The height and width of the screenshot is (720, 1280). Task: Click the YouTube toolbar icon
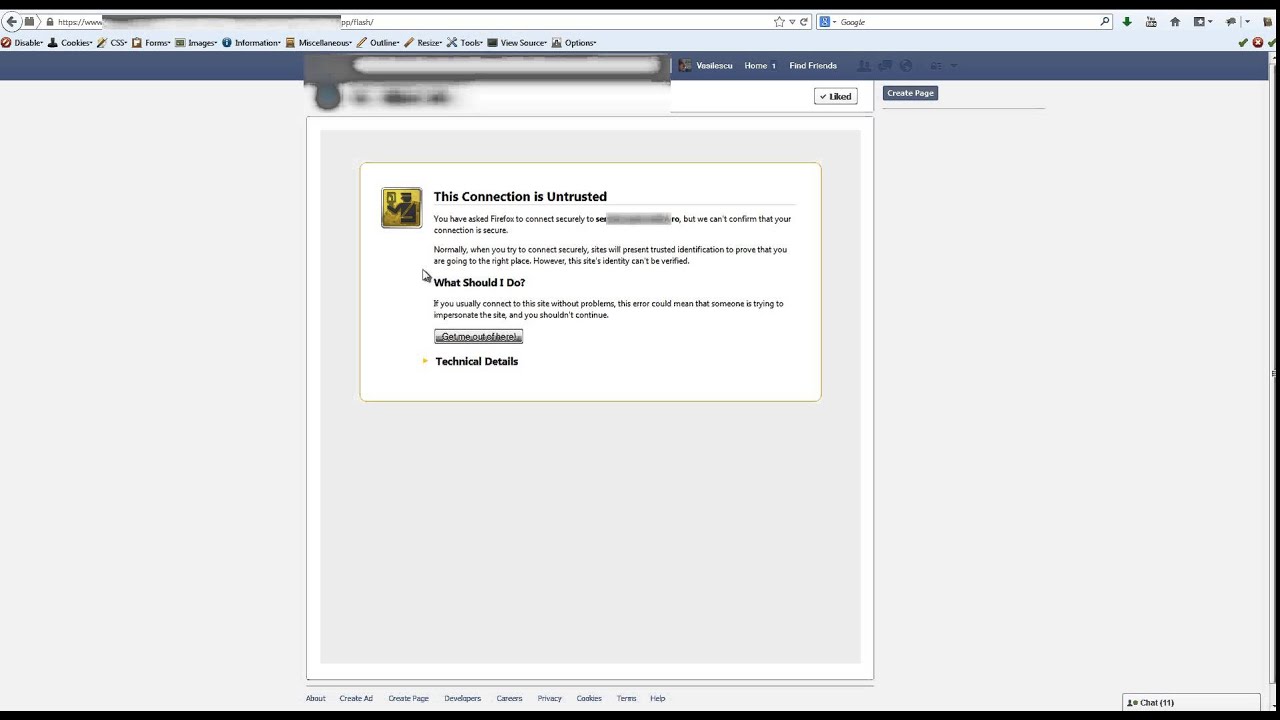(1151, 22)
